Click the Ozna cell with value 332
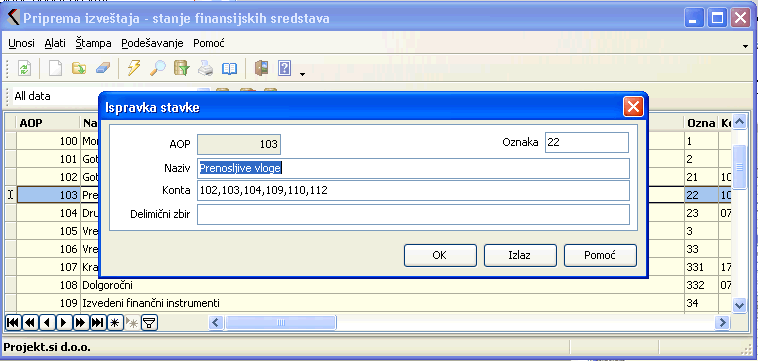This screenshot has height=361, width=758. pyautogui.click(x=700, y=286)
